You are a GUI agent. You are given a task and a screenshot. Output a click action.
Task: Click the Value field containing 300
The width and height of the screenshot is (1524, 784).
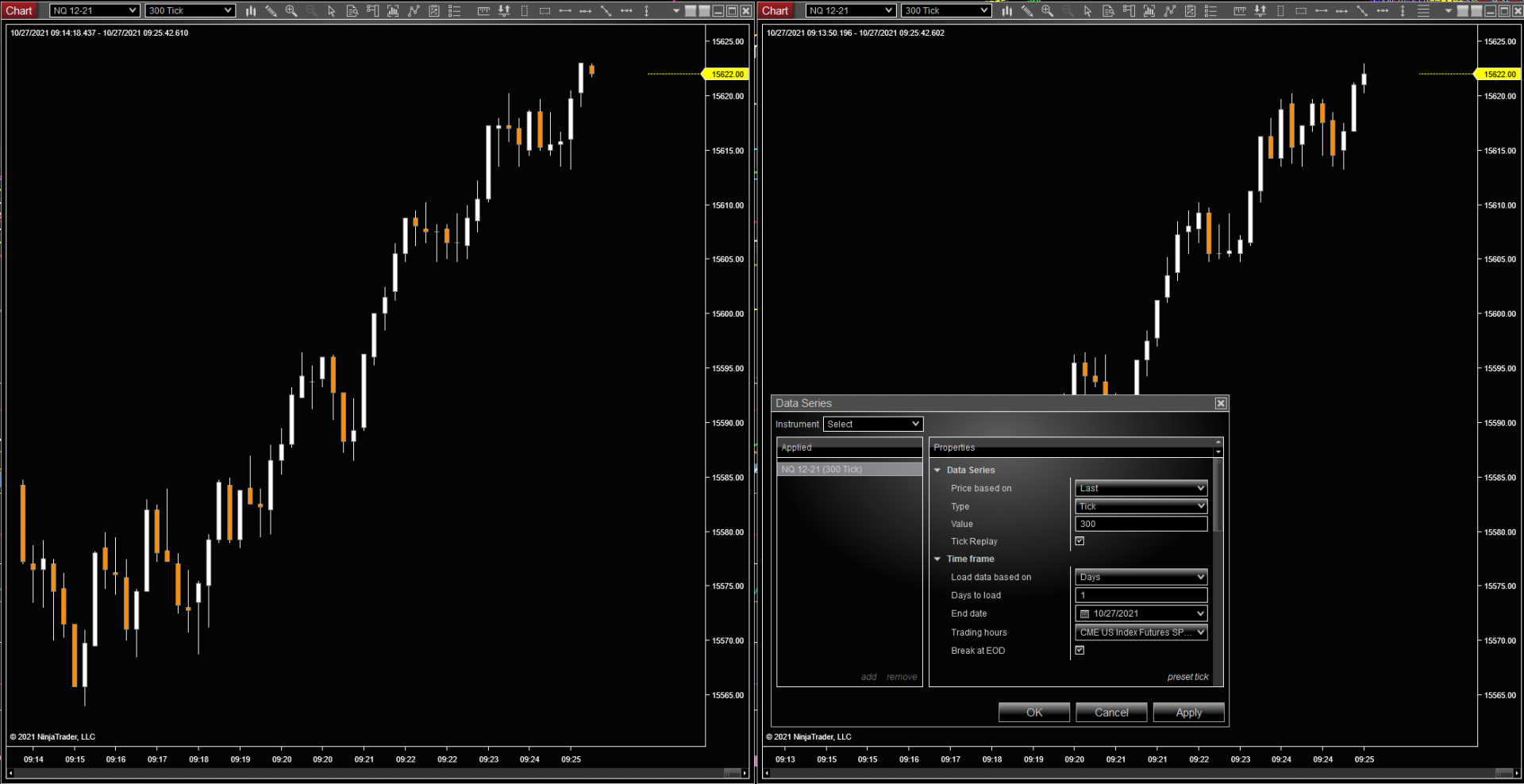pyautogui.click(x=1141, y=524)
